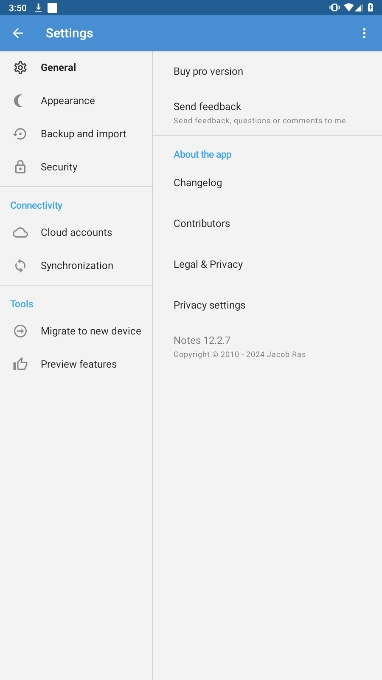Viewport: 382px width, 680px height.
Task: Click the Appearance moon icon
Action: point(19,101)
